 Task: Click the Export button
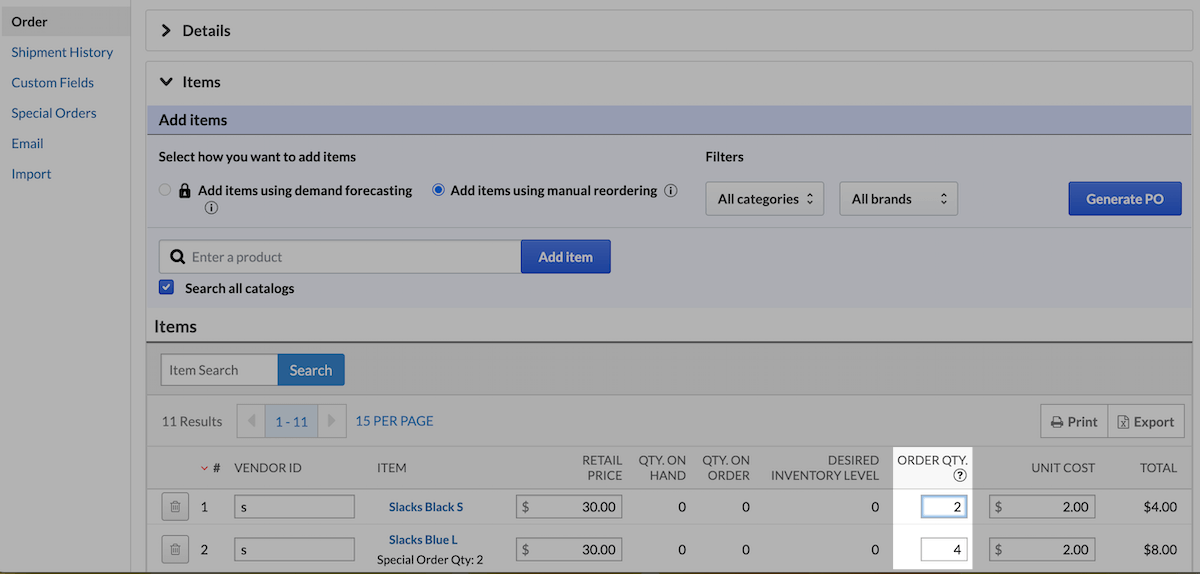pos(1146,421)
